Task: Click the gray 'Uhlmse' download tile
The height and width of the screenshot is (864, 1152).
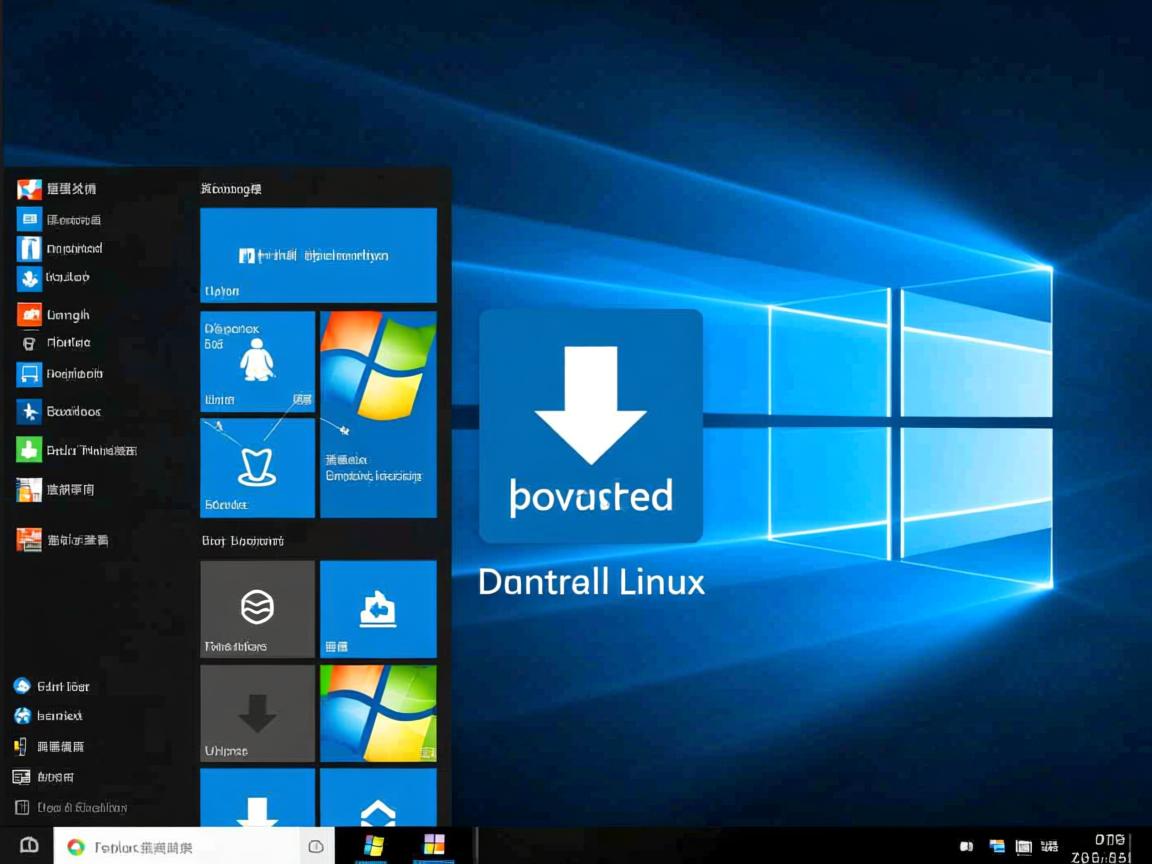Action: tap(257, 712)
